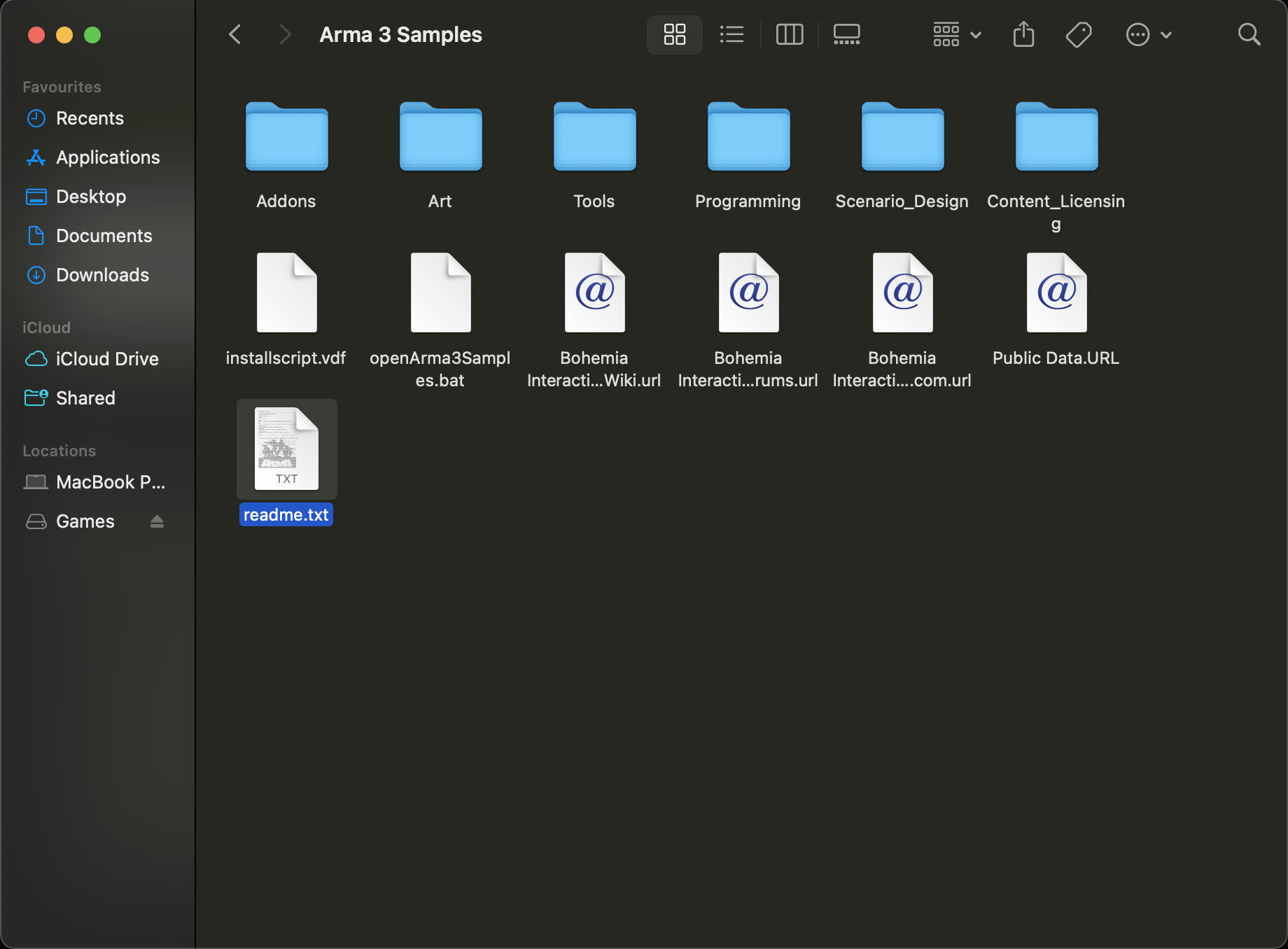Select the Bohemia Interactive .com.url shortcut

[x=902, y=293]
